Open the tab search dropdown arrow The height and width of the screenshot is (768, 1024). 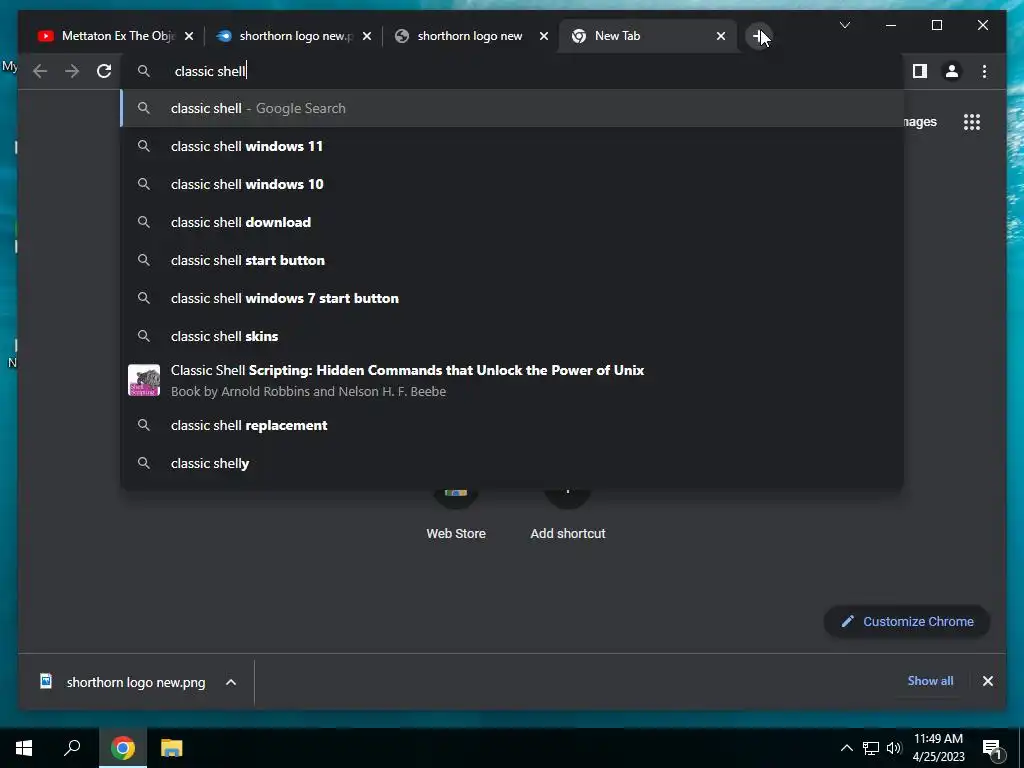(x=844, y=25)
